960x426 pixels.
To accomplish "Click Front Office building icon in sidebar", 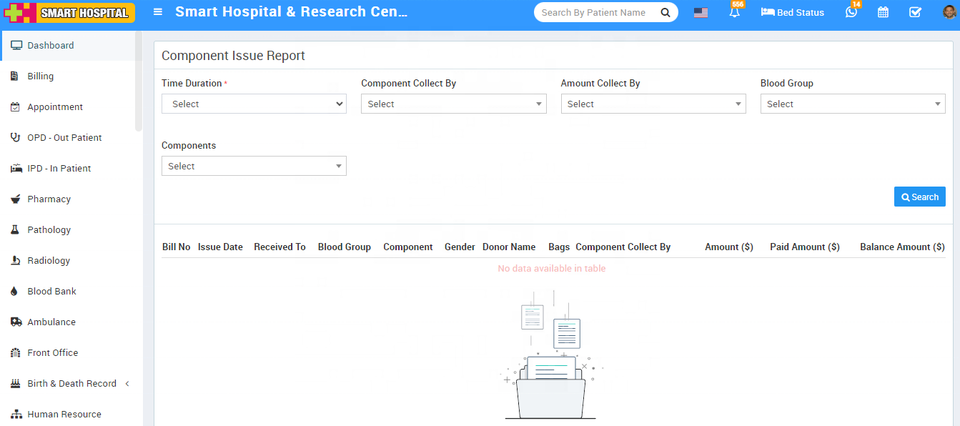I will [16, 353].
